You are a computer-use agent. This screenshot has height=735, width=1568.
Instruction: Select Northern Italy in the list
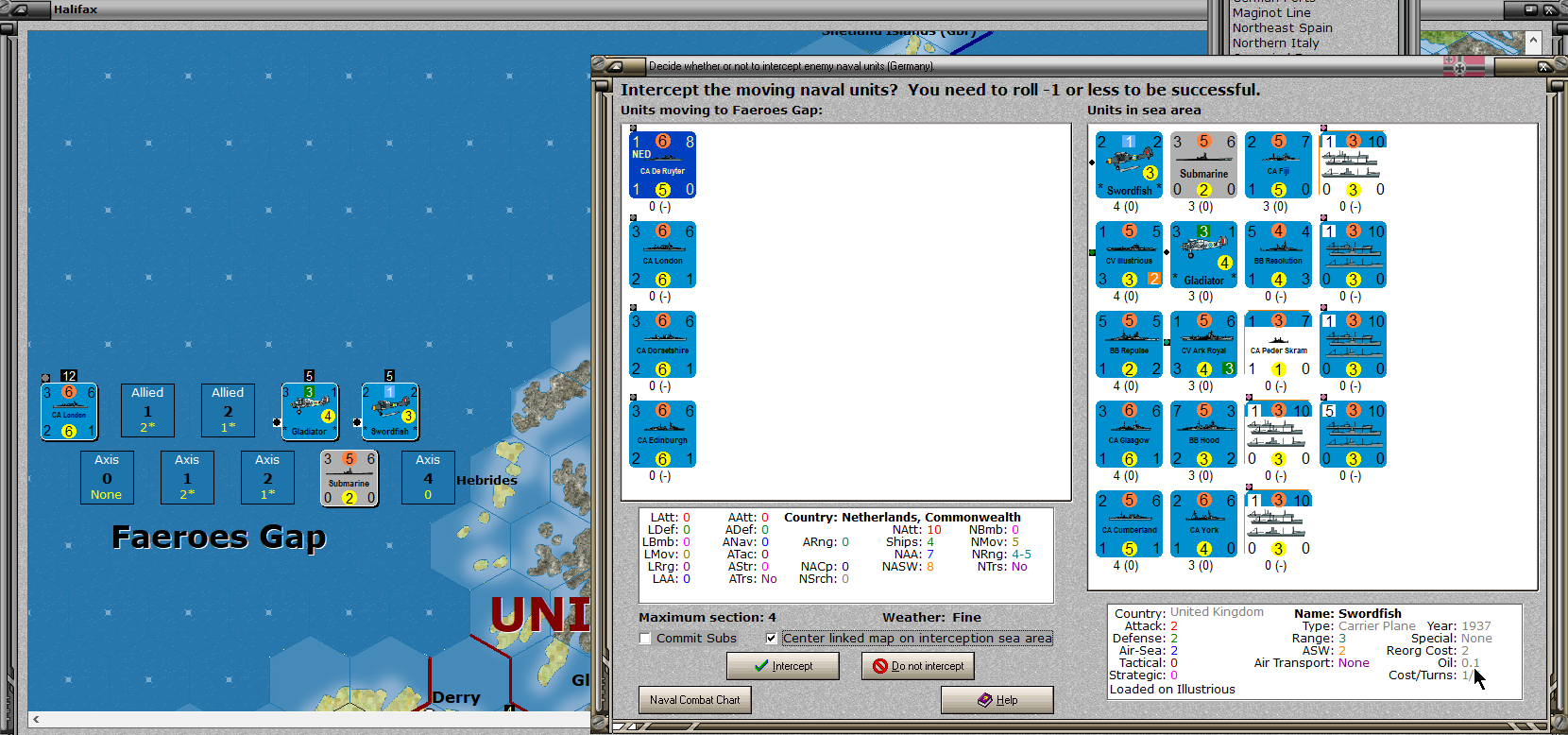pos(1275,43)
